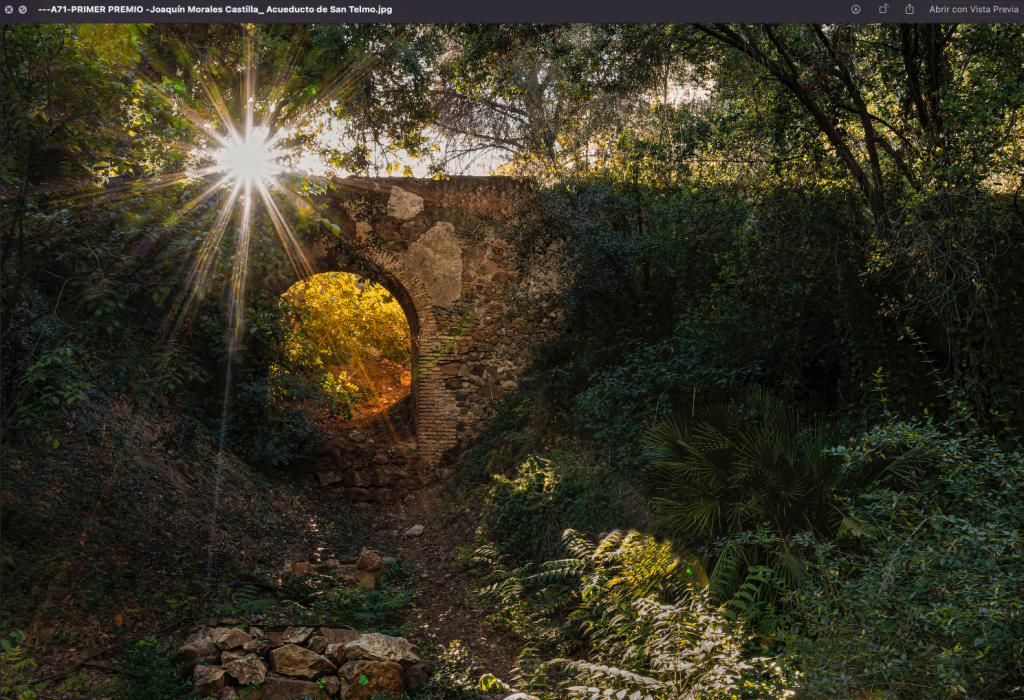This screenshot has width=1024, height=700.
Task: Click 'Abrir con Vista Previa' button
Action: point(973,9)
